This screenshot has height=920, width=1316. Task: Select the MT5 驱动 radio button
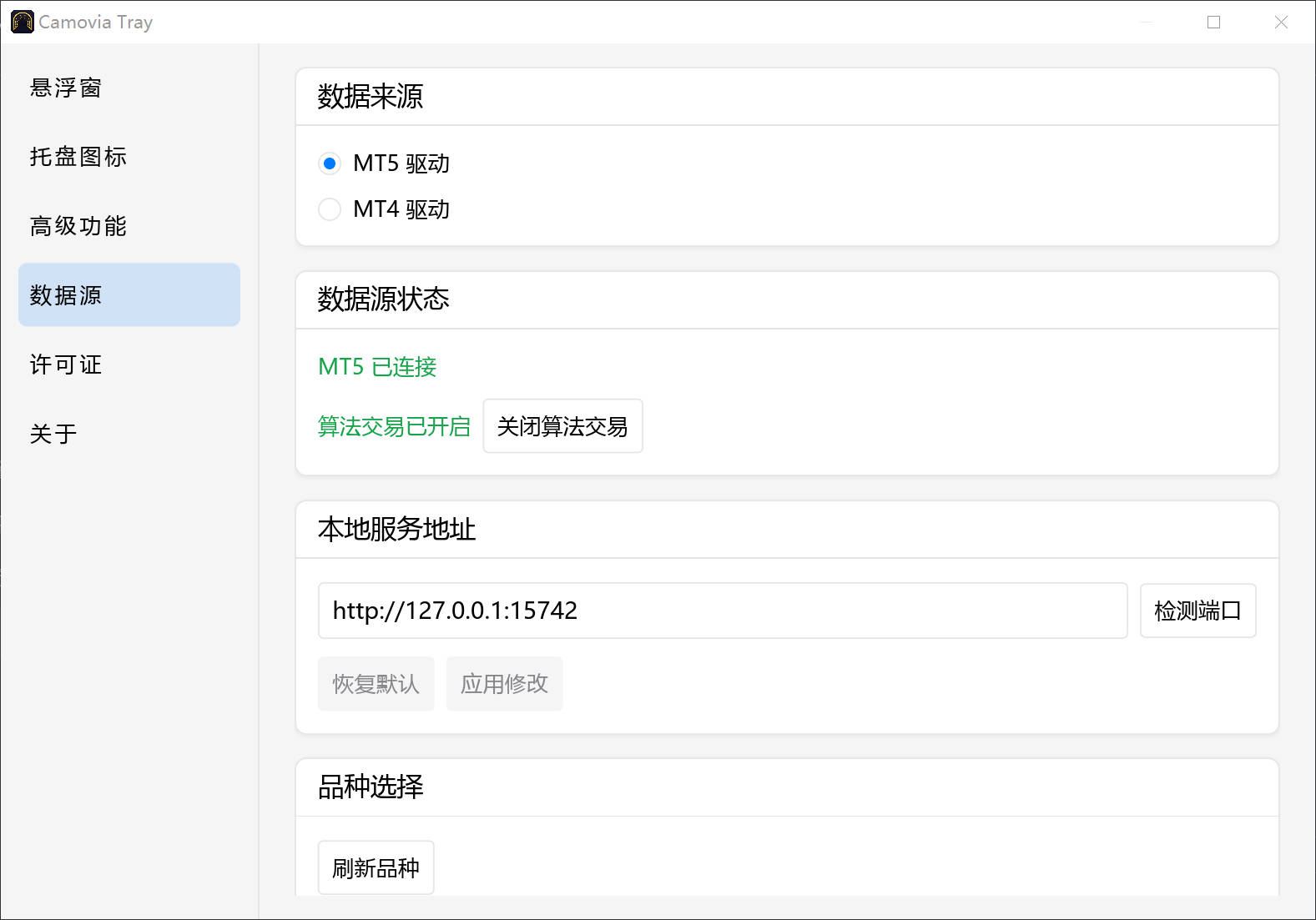point(330,163)
